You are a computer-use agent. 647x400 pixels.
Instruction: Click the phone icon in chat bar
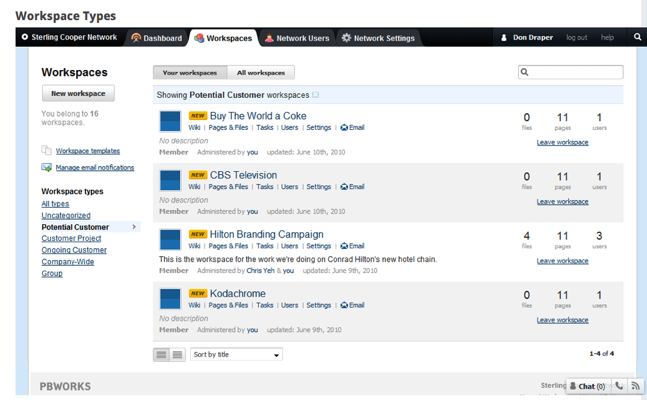[619, 386]
